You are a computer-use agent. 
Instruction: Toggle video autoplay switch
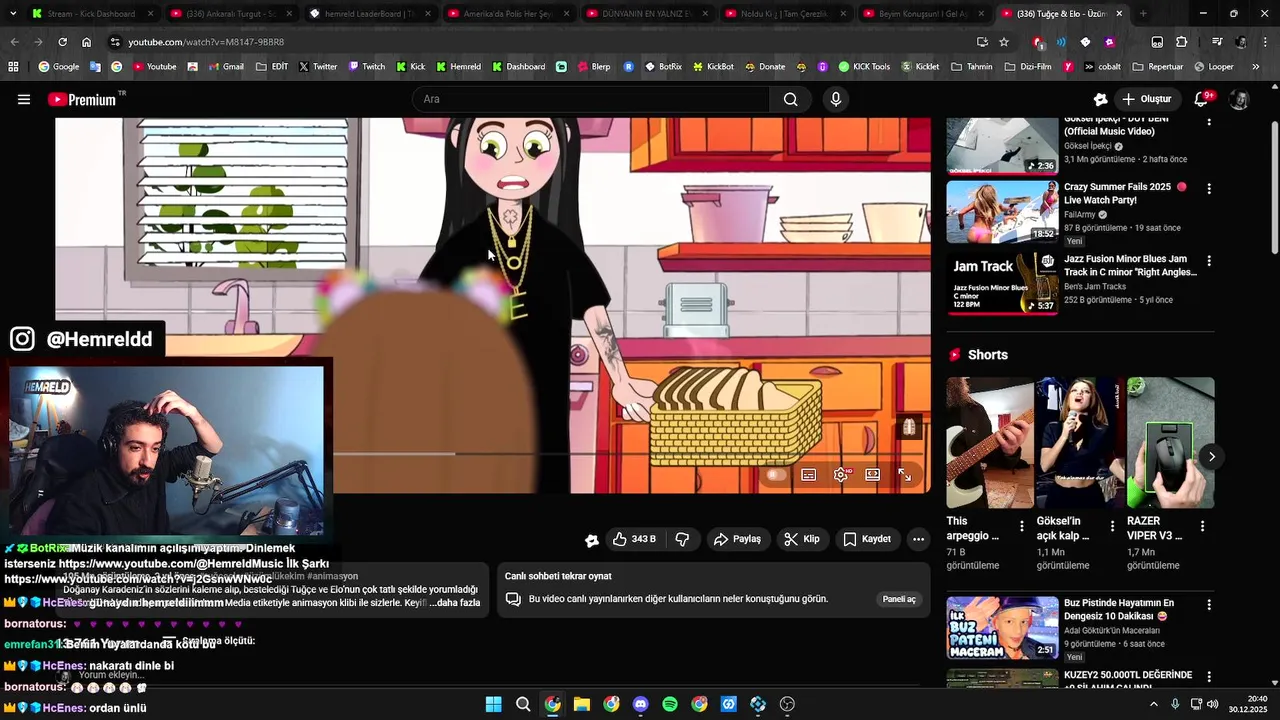(x=776, y=475)
